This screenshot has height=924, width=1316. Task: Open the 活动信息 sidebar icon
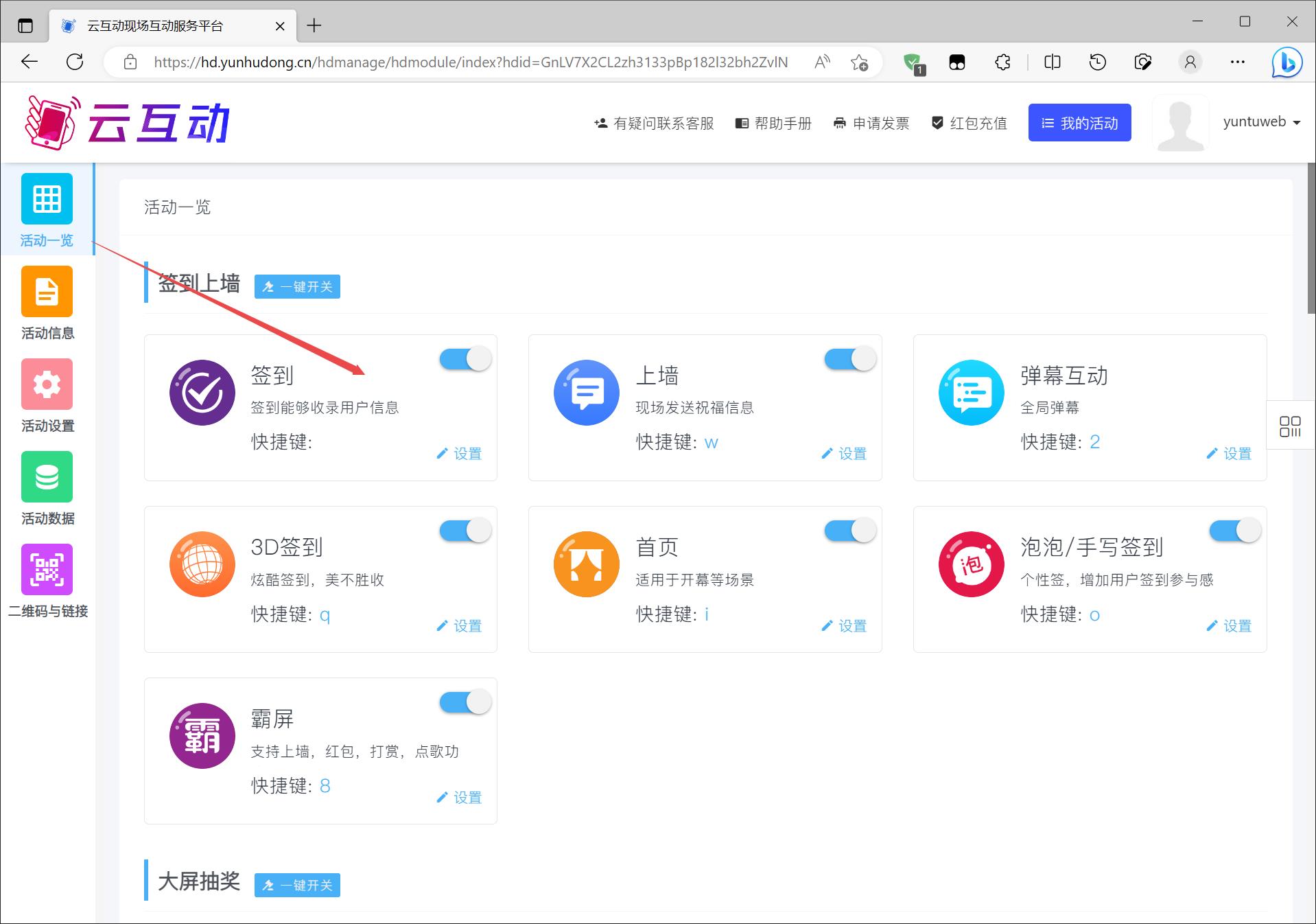pos(47,292)
